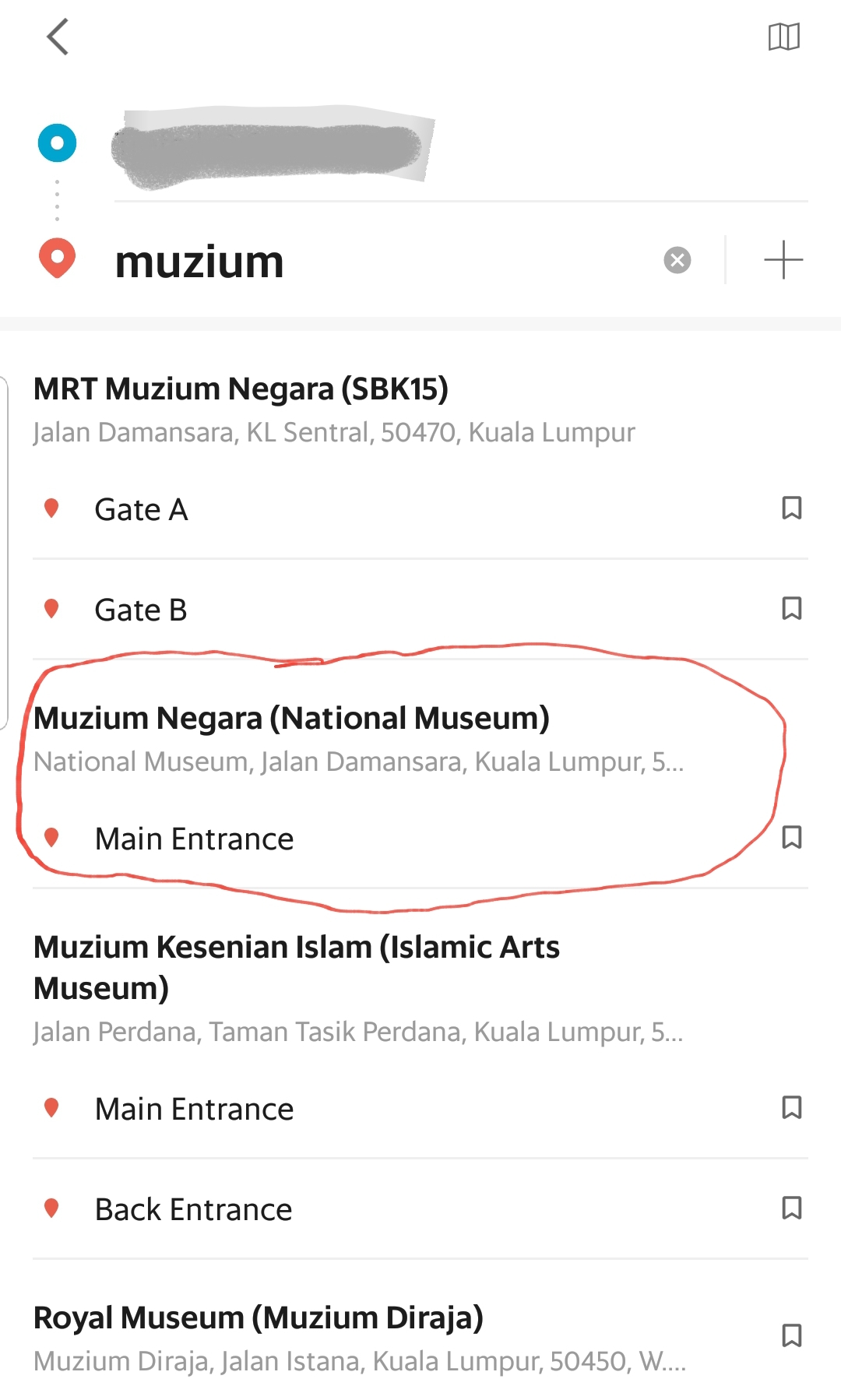This screenshot has height=1400, width=841.
Task: Bookmark Muzium Negara Main Entrance
Action: (x=791, y=838)
